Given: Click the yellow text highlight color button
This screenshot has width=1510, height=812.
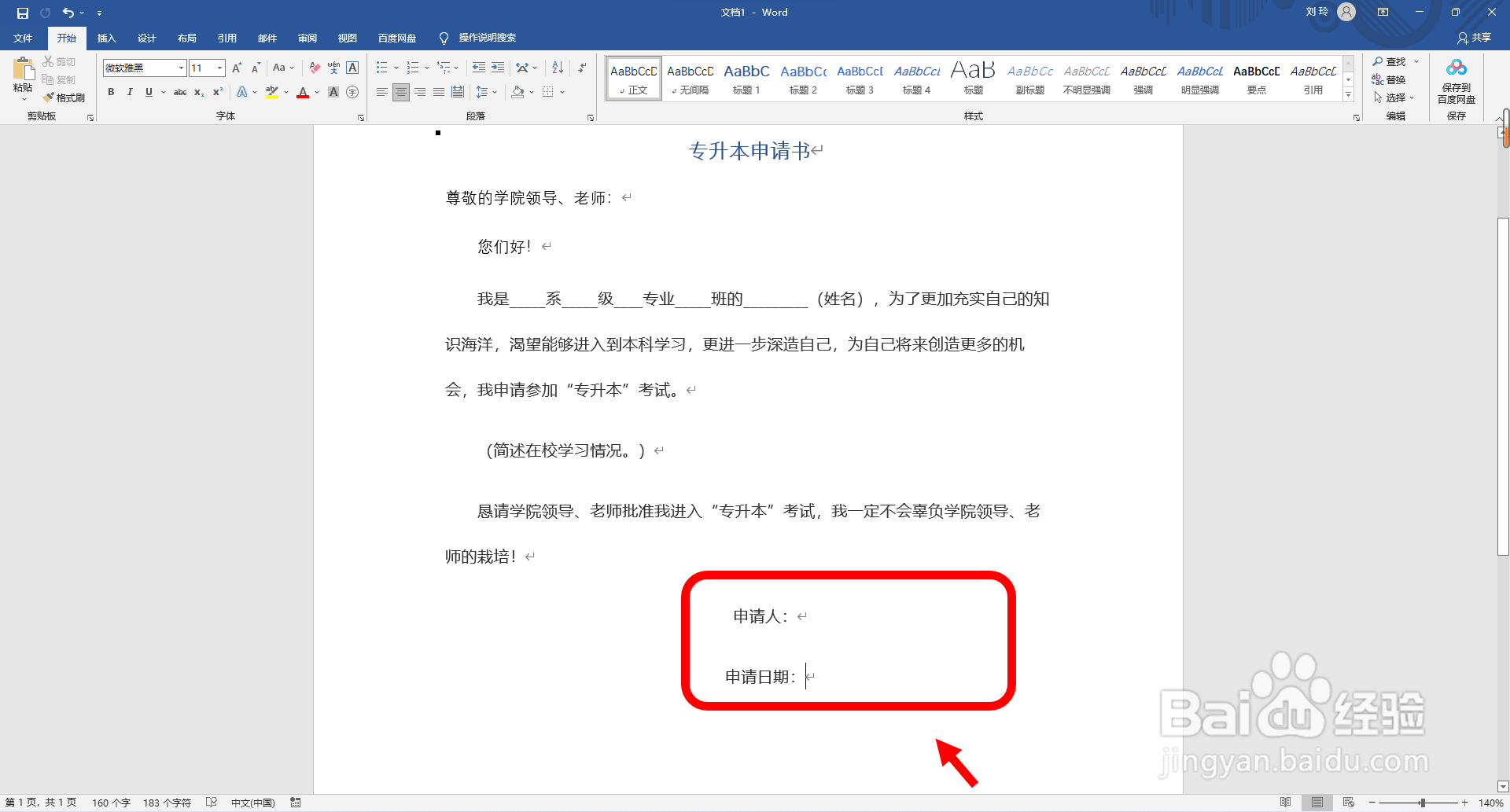Looking at the screenshot, I should pos(272,92).
